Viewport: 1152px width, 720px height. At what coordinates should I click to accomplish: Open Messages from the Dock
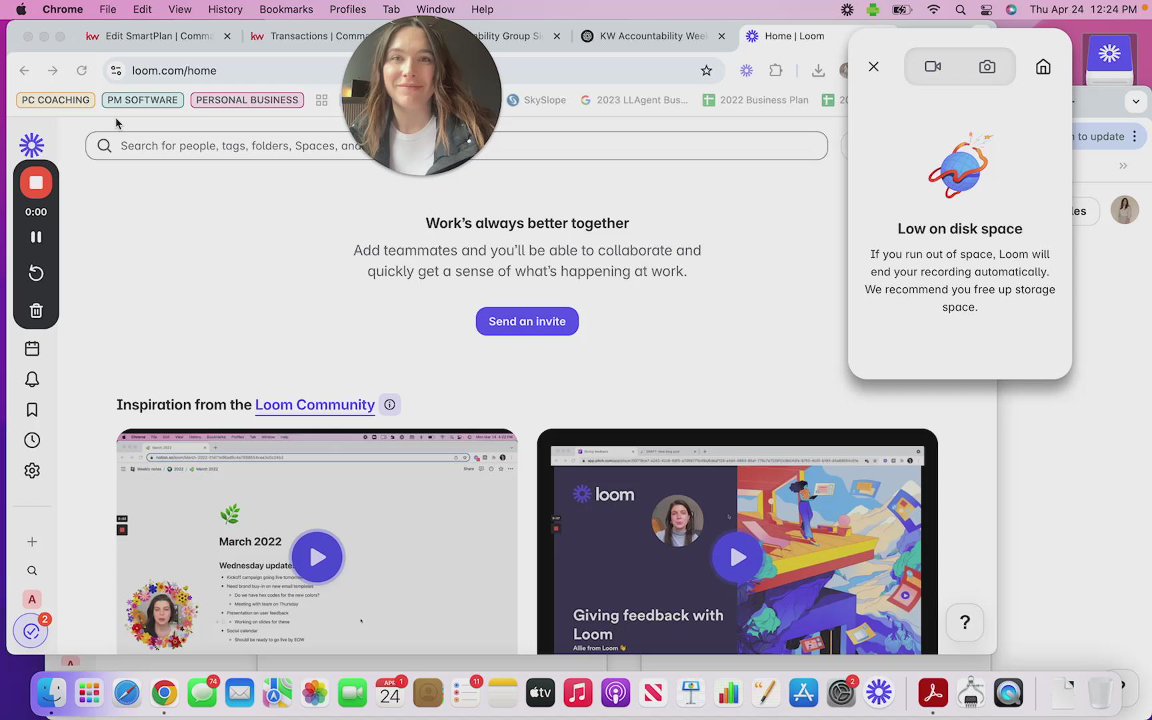coord(201,692)
